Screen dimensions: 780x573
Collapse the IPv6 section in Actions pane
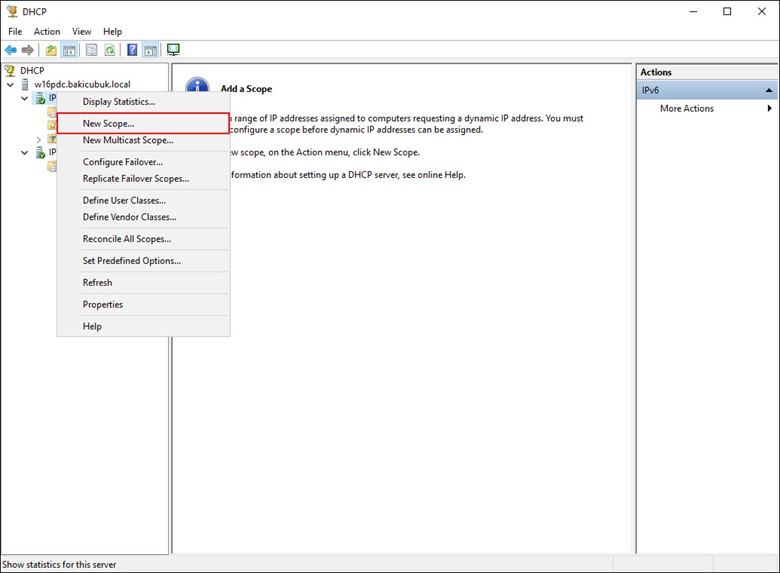point(769,91)
